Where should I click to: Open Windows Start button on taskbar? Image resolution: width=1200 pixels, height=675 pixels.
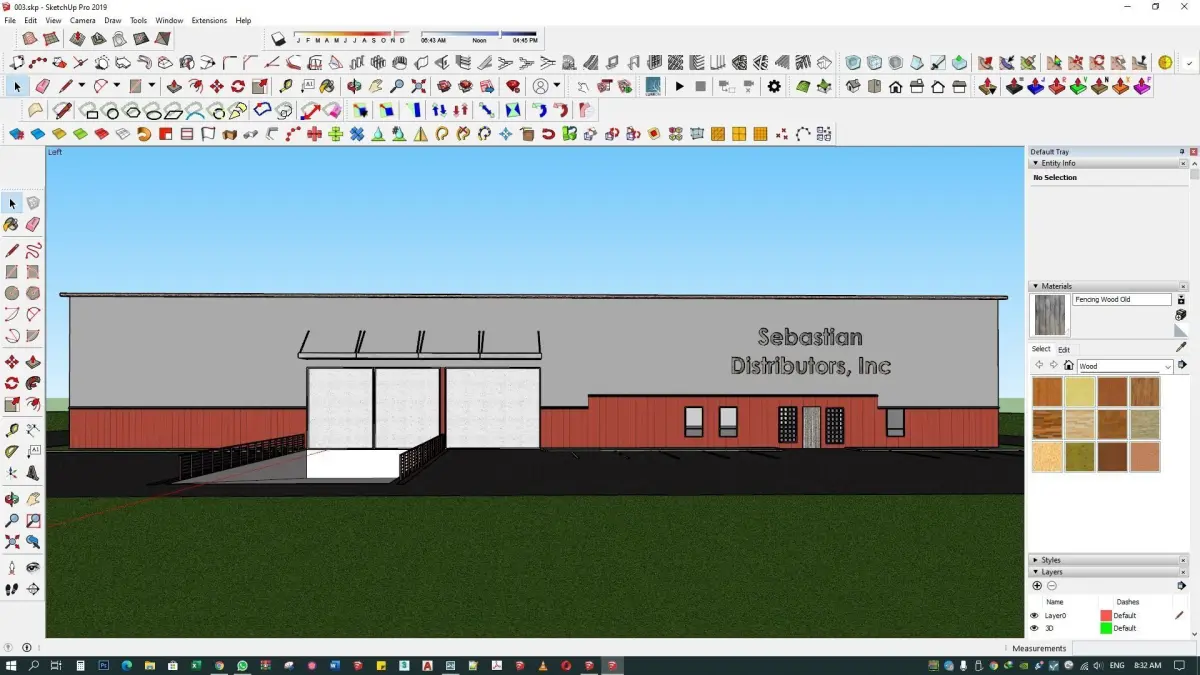pyautogui.click(x=12, y=665)
